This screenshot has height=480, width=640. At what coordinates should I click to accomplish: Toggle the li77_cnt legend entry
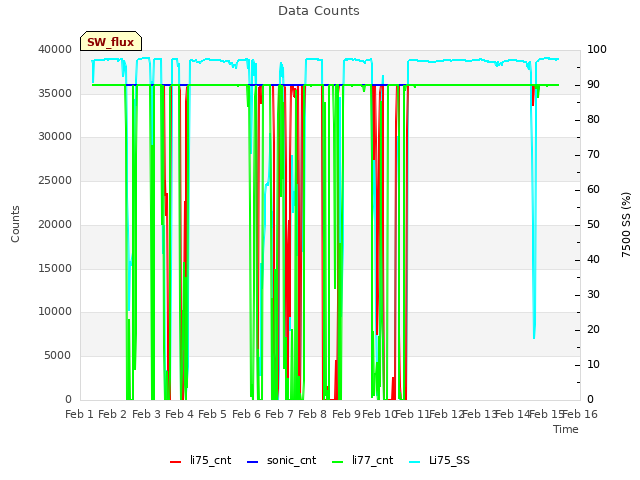coord(362,460)
